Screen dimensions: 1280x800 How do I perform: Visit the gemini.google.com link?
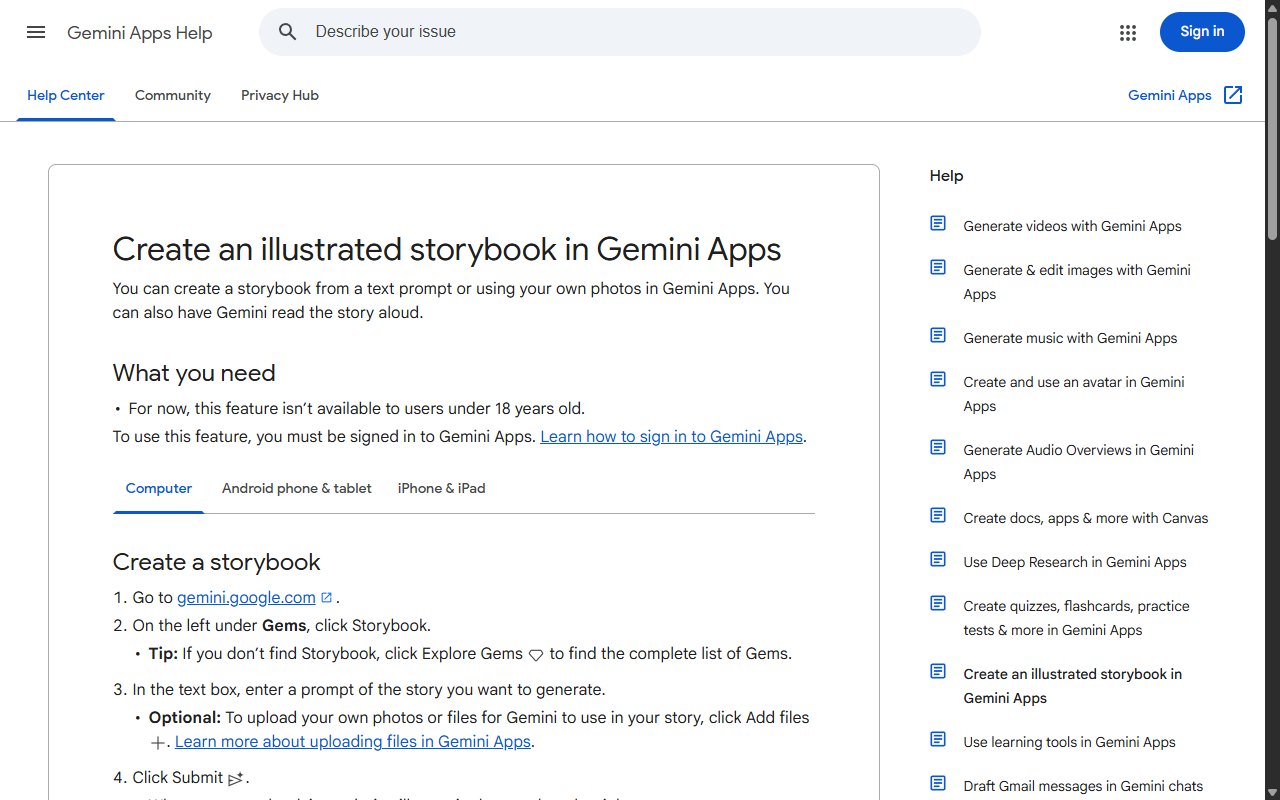click(246, 598)
